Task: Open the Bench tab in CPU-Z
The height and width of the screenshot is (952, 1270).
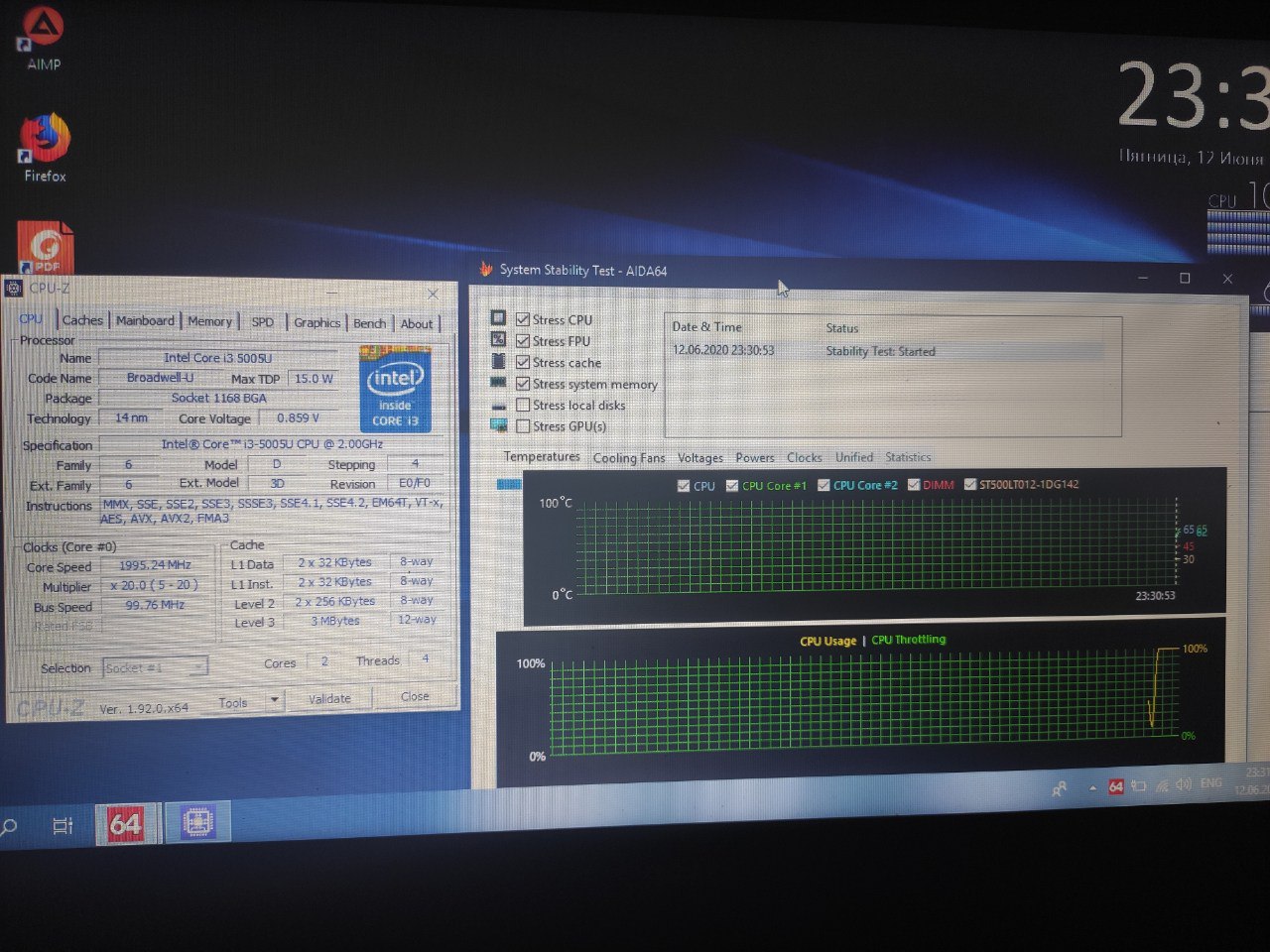Action: coord(370,323)
